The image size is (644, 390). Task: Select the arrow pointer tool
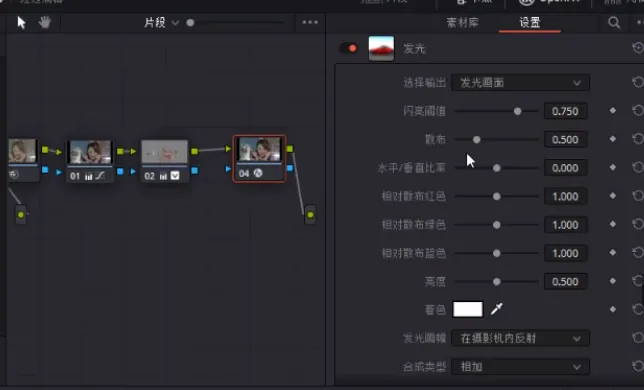pos(21,23)
